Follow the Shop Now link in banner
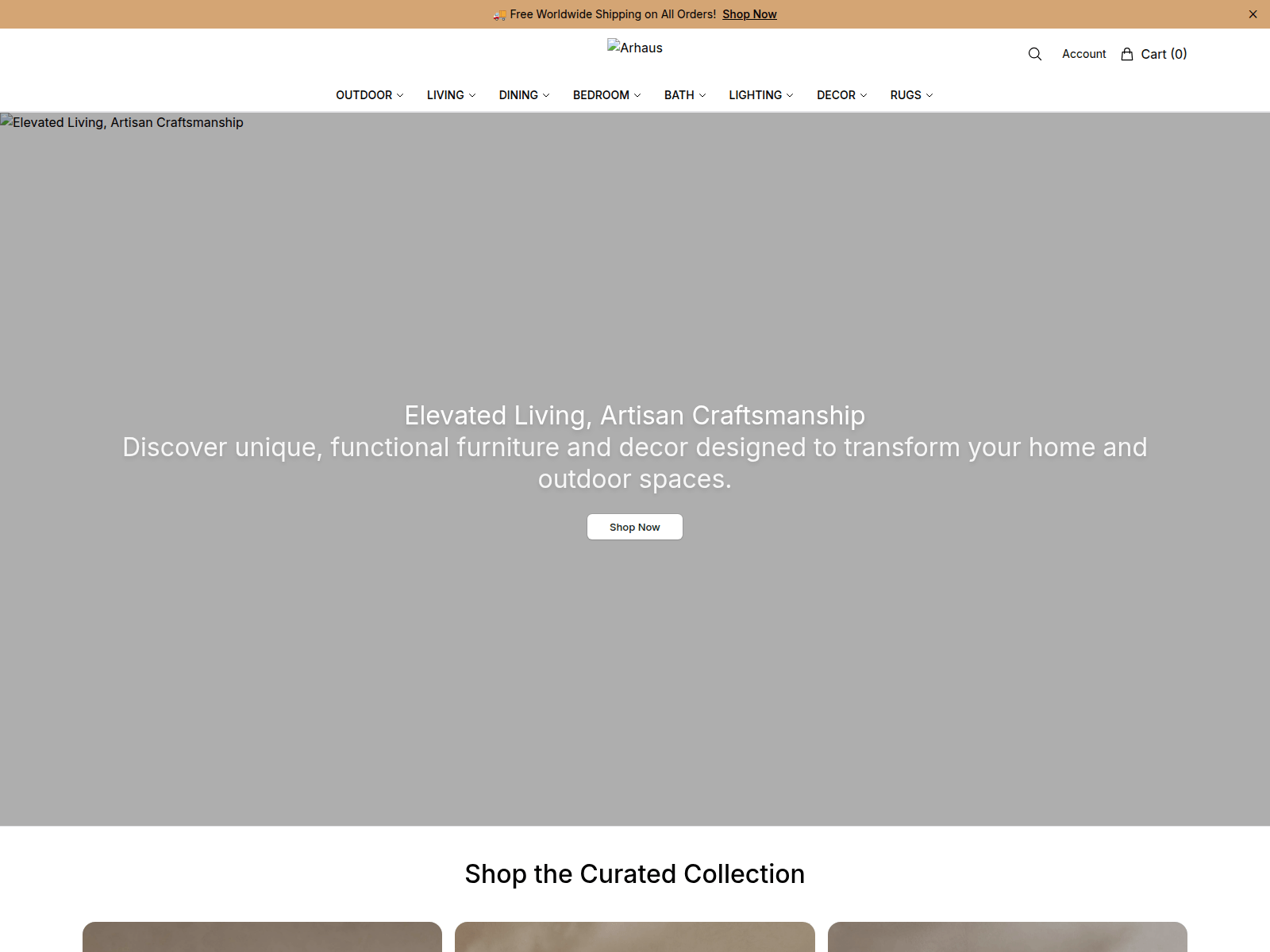The width and height of the screenshot is (1270, 952). pyautogui.click(x=749, y=14)
